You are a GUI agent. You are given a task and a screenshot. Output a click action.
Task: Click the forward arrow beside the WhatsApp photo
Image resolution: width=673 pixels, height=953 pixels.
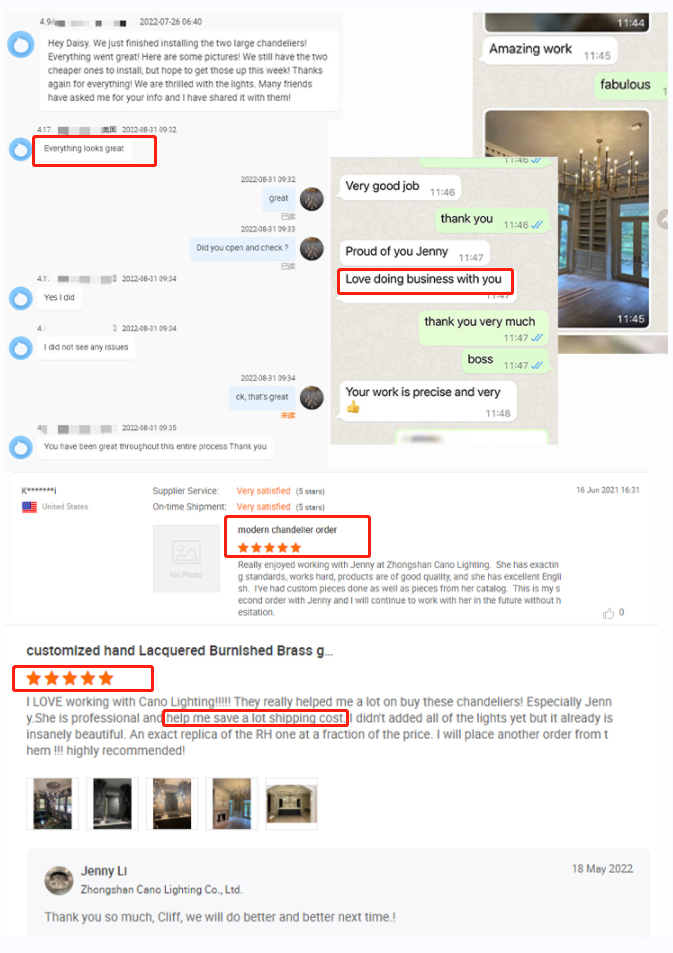tap(663, 219)
